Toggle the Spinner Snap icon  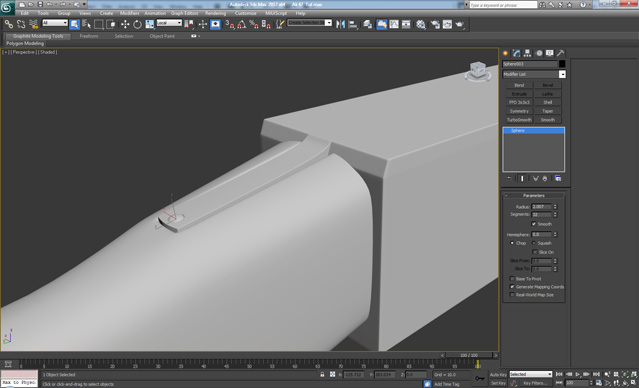point(266,24)
